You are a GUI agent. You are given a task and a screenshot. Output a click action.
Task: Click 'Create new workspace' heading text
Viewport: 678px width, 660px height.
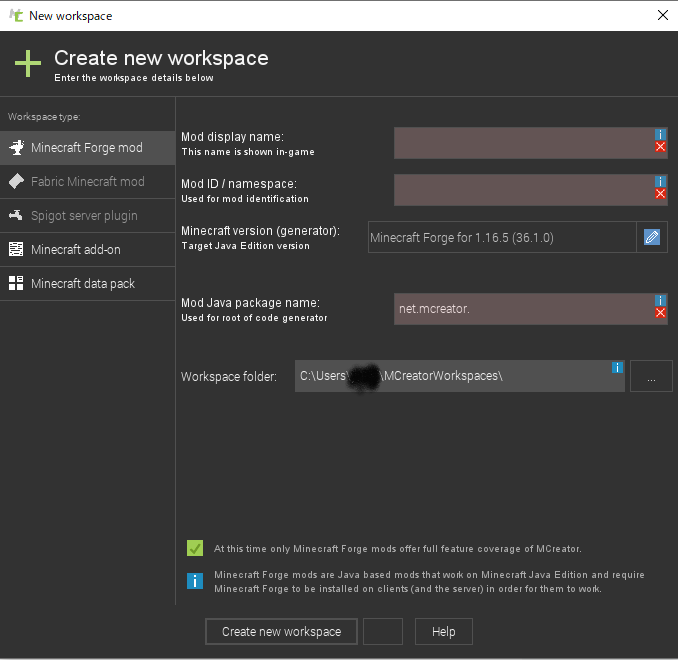[x=161, y=59]
